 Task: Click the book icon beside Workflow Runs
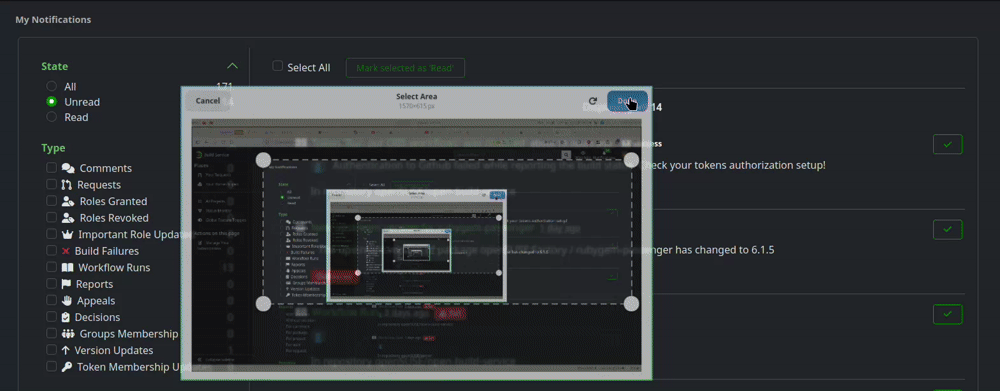(x=68, y=267)
